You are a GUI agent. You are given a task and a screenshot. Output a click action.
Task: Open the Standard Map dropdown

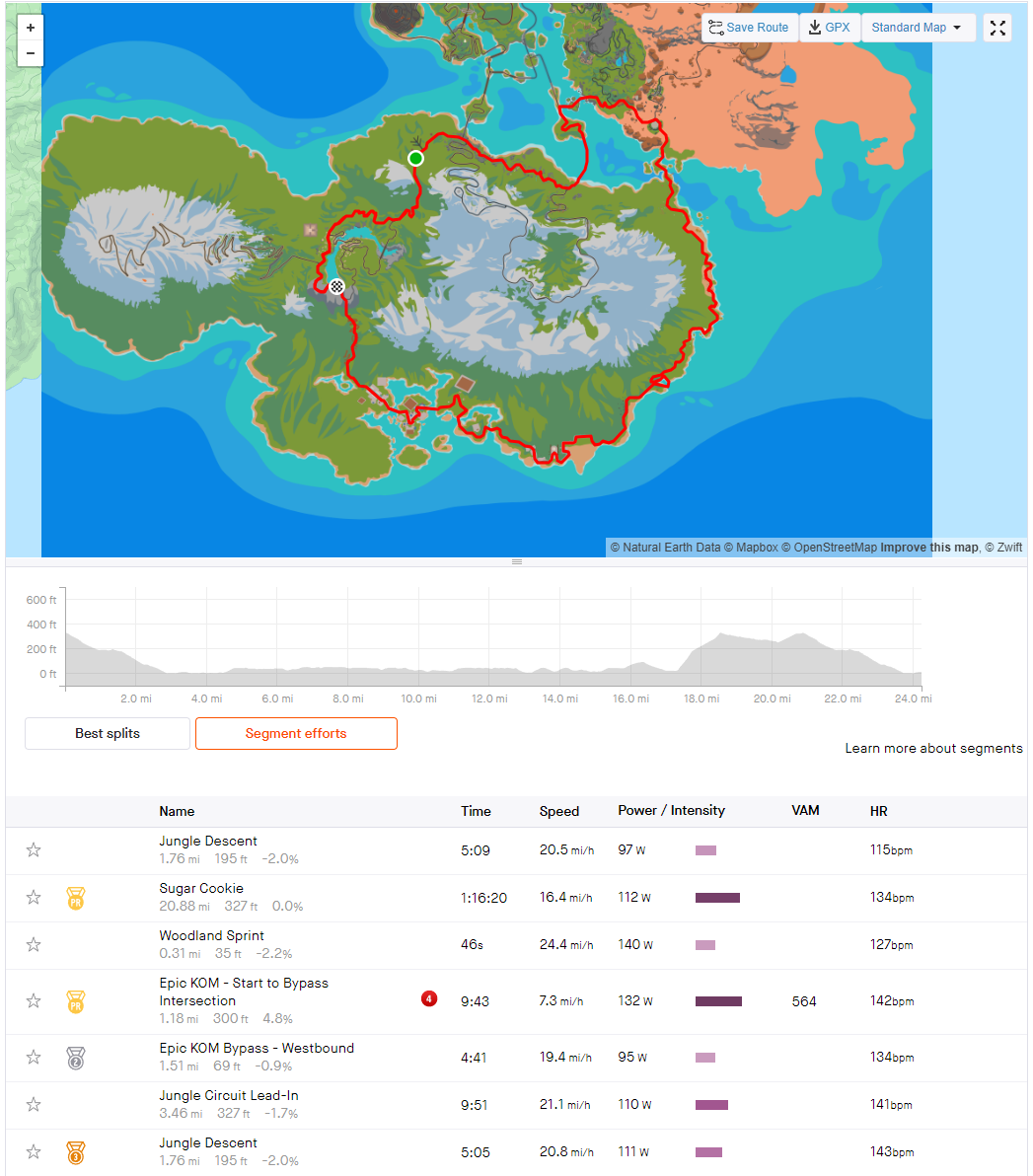[x=918, y=28]
